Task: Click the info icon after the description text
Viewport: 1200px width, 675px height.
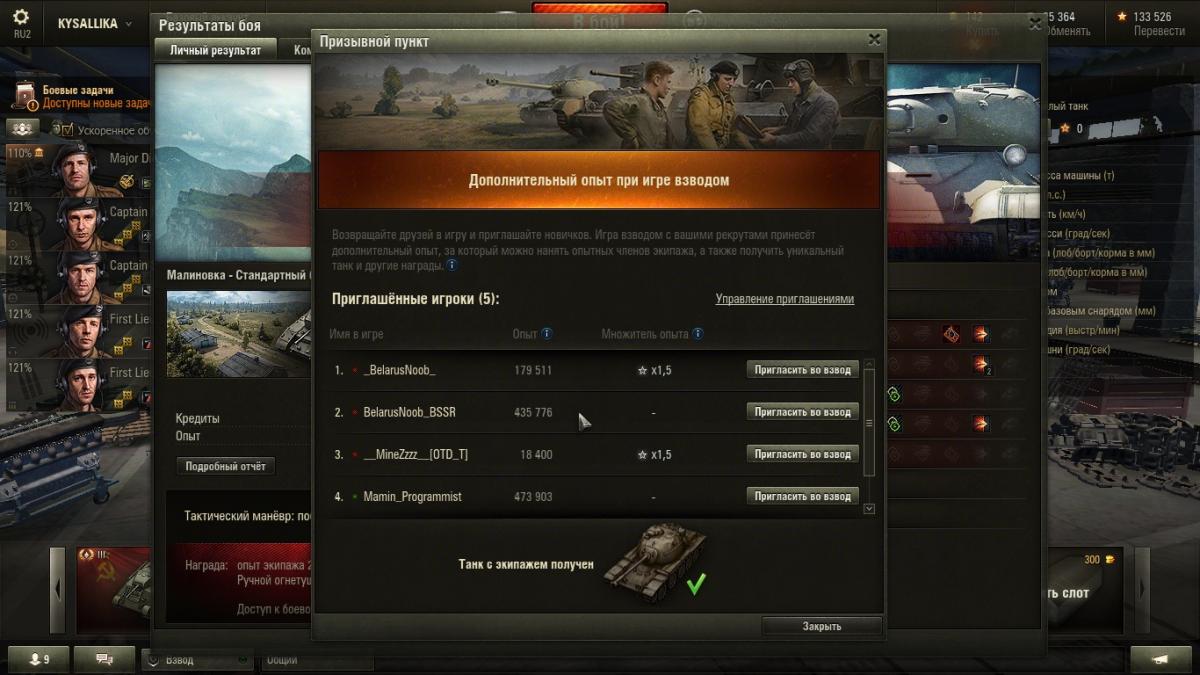Action: 452,266
